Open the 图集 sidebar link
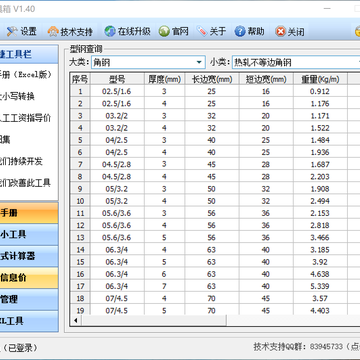Viewport: 360px width, 360px height. (x=5, y=140)
